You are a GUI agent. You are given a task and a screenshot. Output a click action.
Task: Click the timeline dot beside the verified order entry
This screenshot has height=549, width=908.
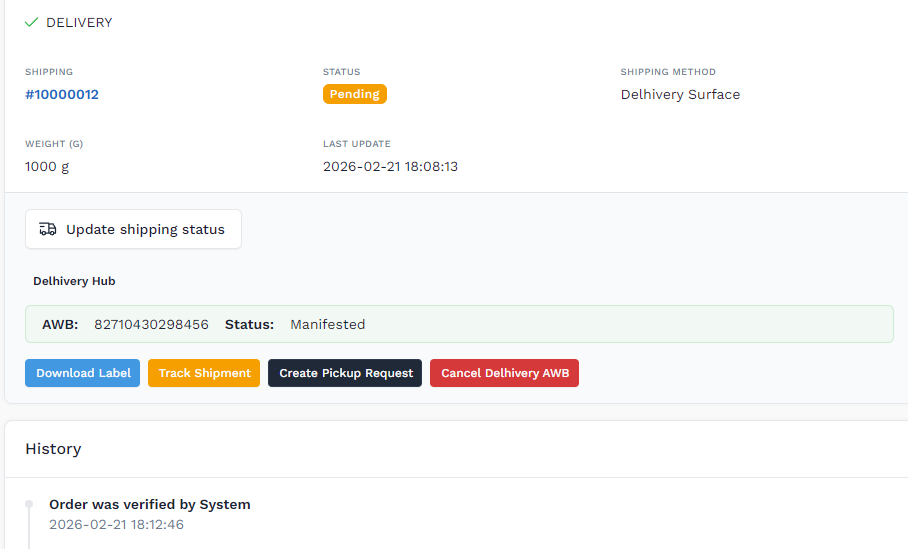pos(29,504)
